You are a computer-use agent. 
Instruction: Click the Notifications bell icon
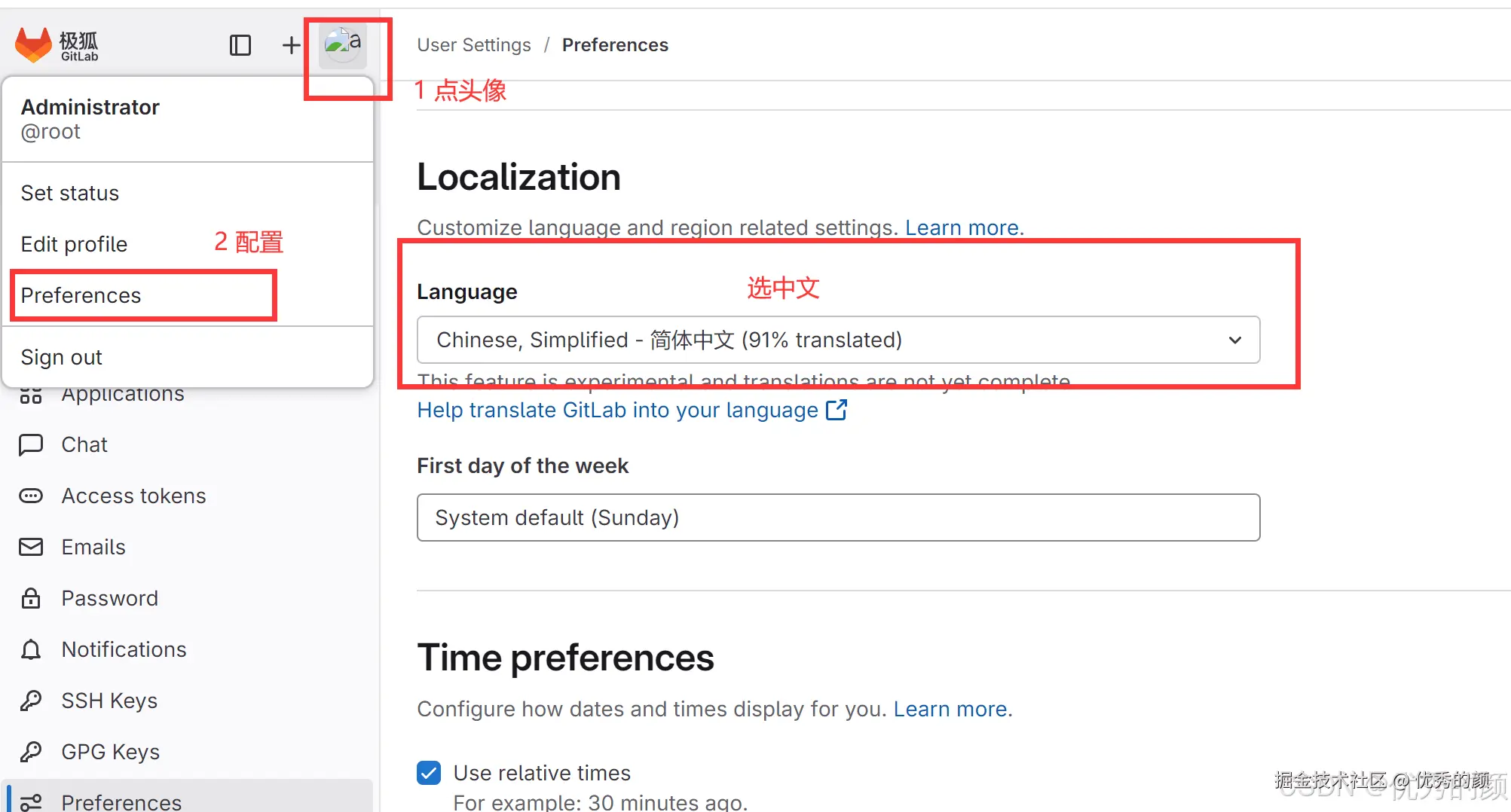(31, 649)
